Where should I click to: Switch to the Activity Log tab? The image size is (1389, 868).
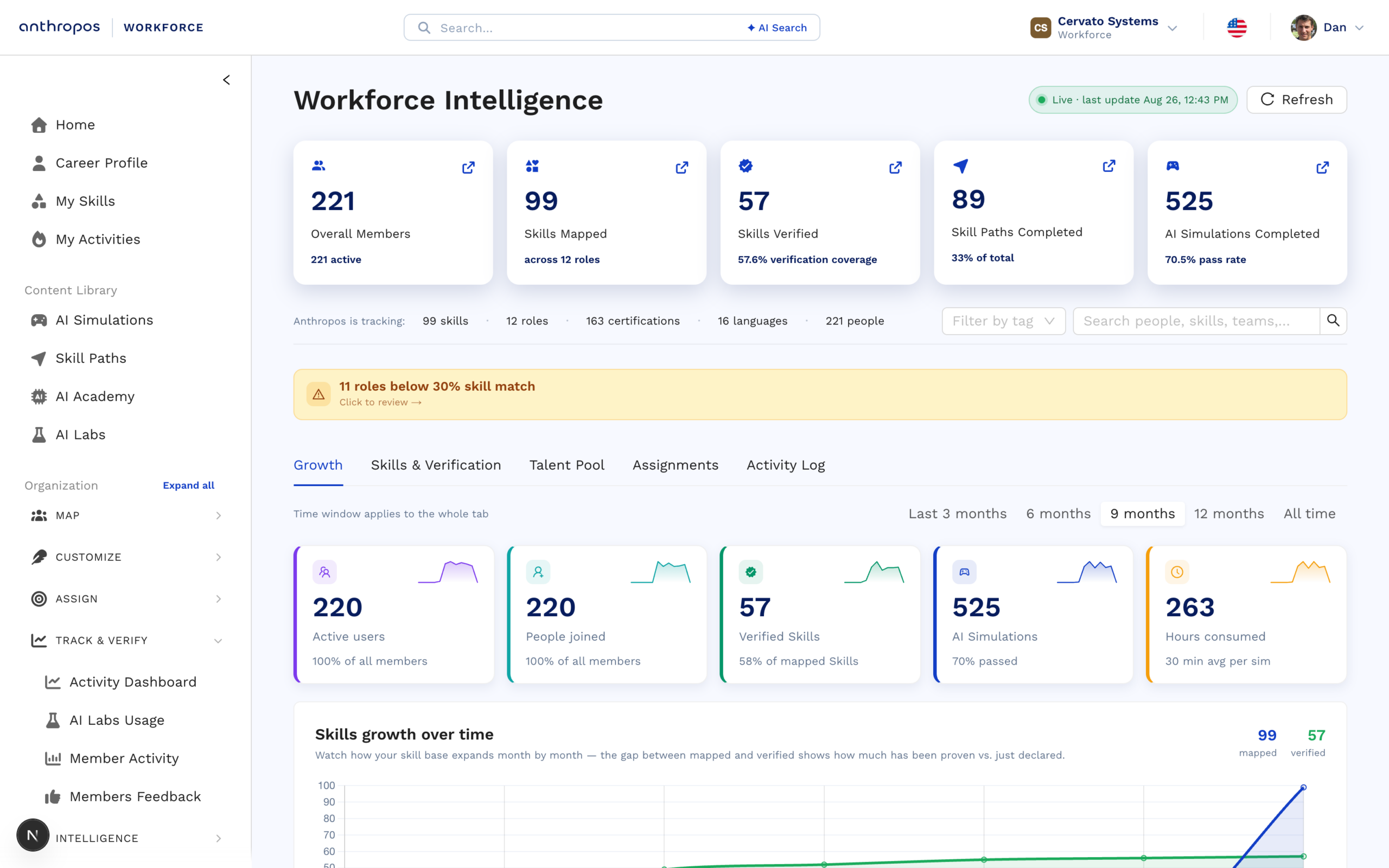click(x=785, y=465)
